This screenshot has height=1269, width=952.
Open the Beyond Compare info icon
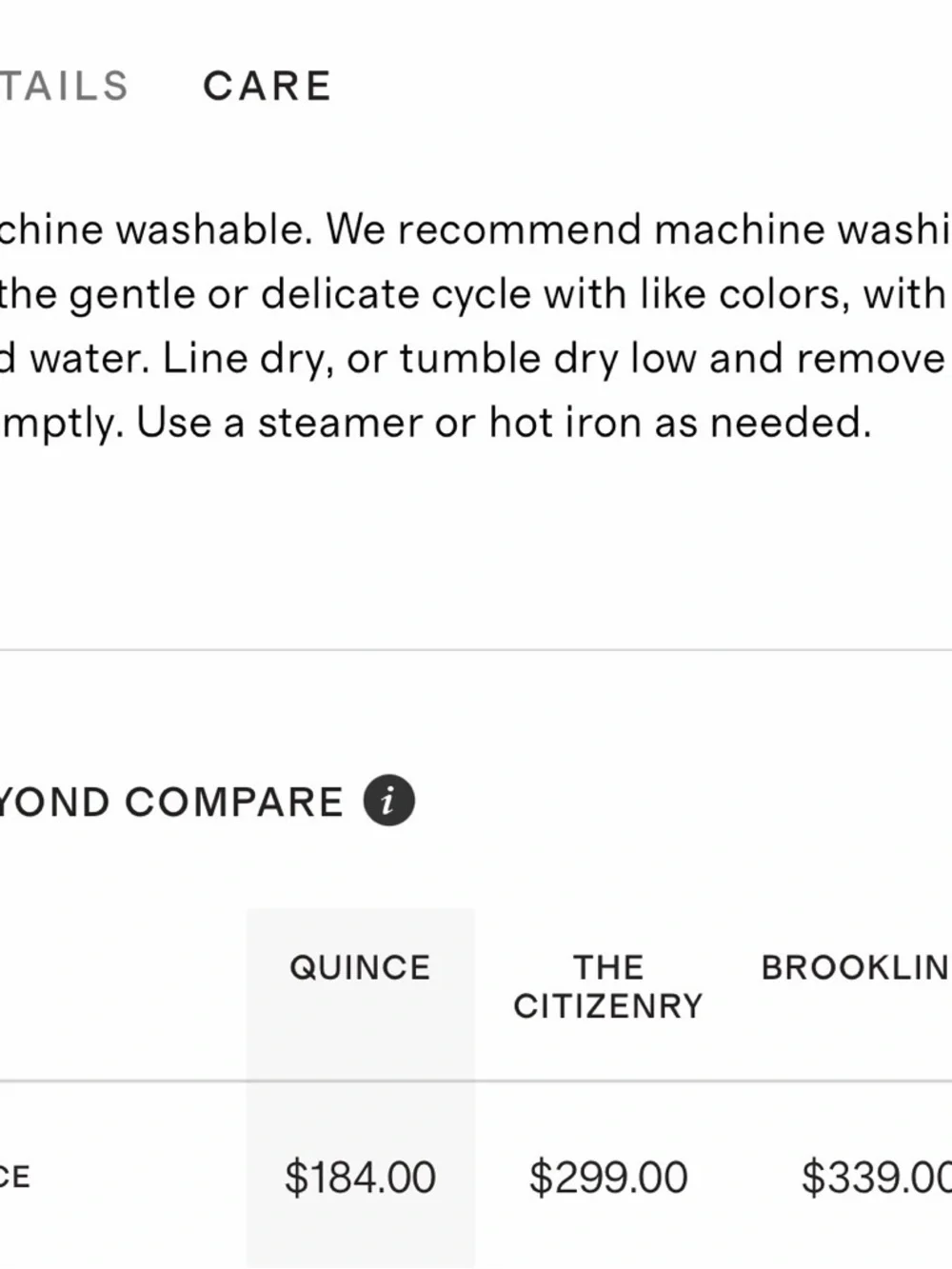388,801
